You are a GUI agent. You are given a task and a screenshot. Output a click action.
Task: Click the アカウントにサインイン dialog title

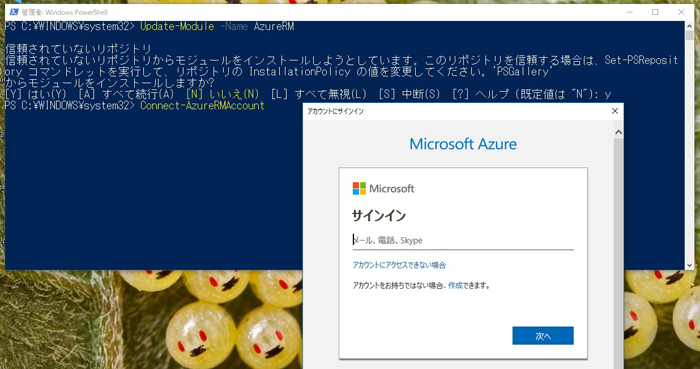point(335,111)
